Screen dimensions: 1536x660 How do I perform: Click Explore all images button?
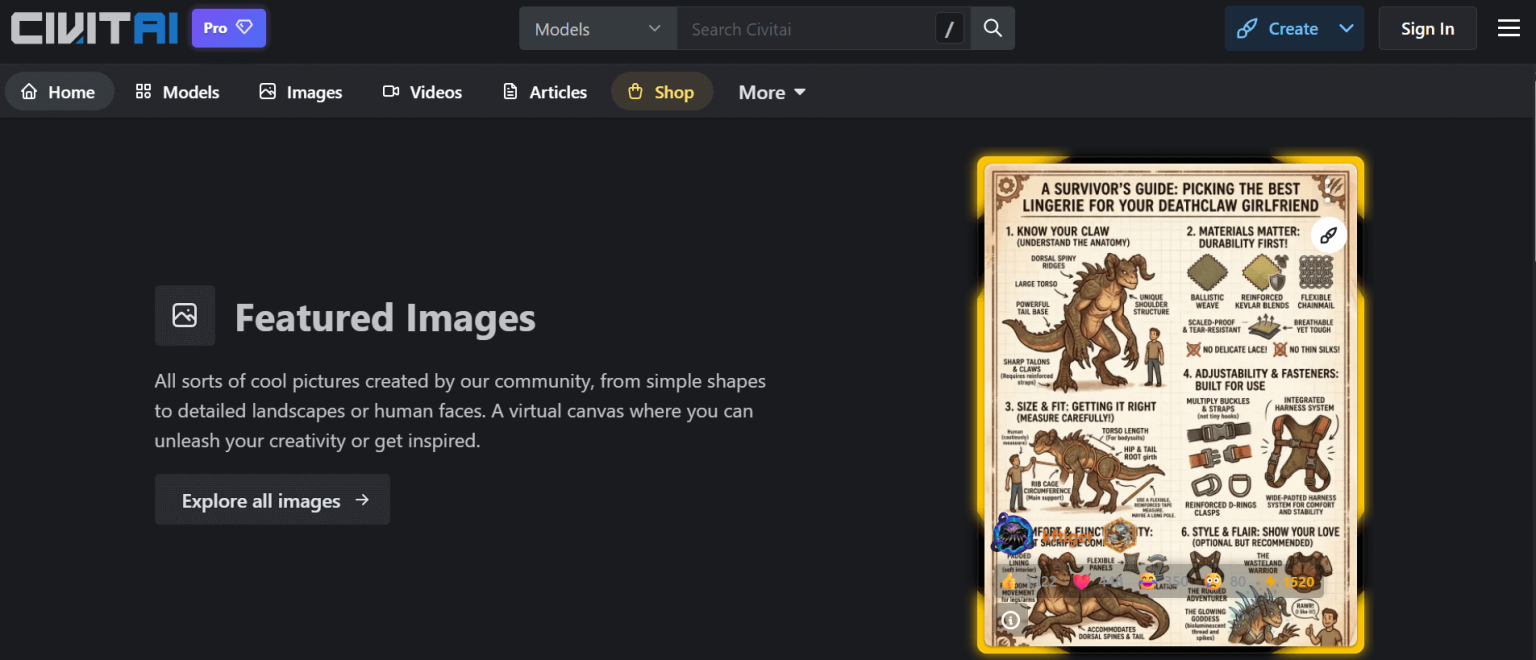[x=272, y=500]
